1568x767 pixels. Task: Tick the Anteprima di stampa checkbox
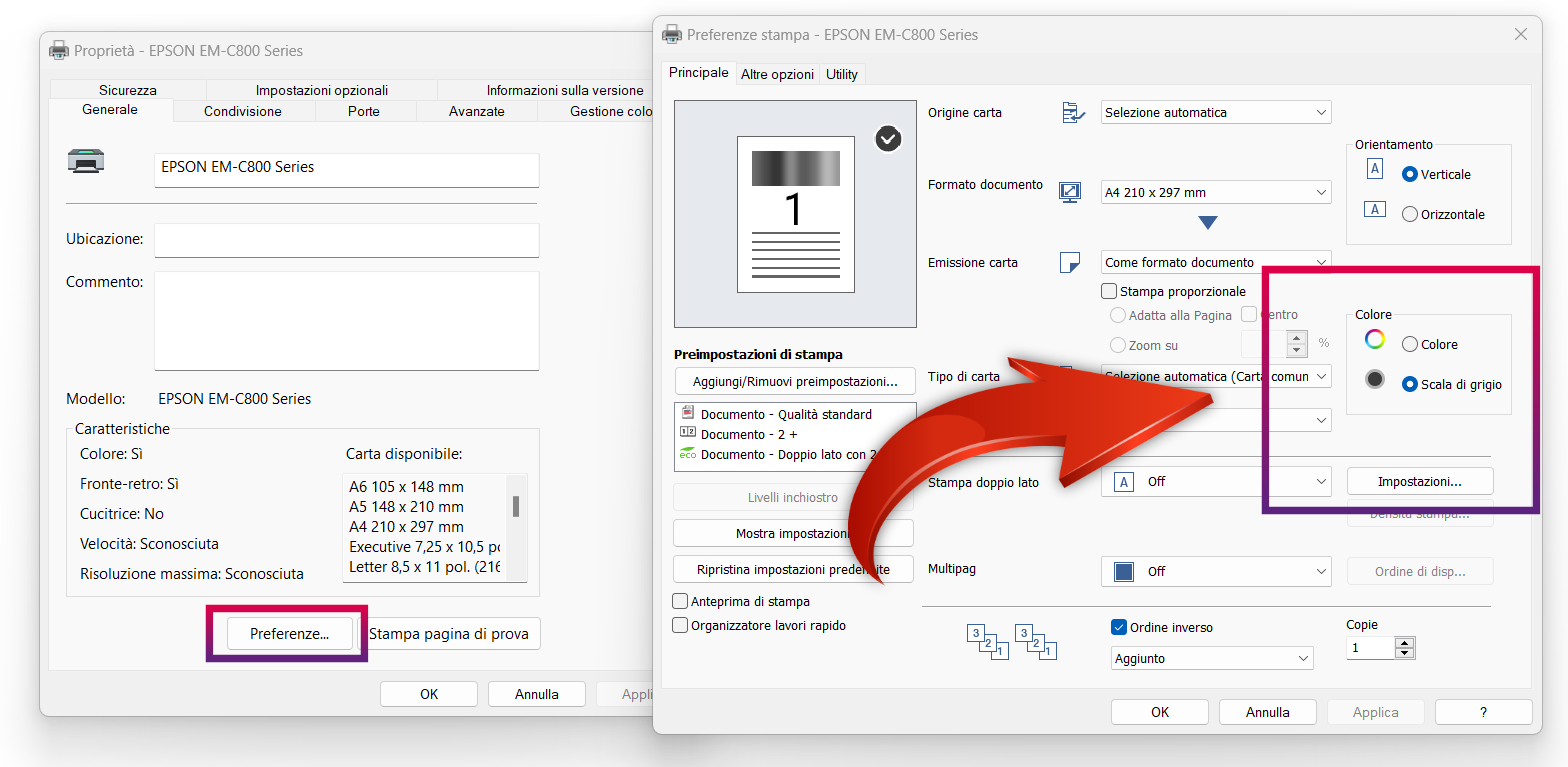(681, 601)
